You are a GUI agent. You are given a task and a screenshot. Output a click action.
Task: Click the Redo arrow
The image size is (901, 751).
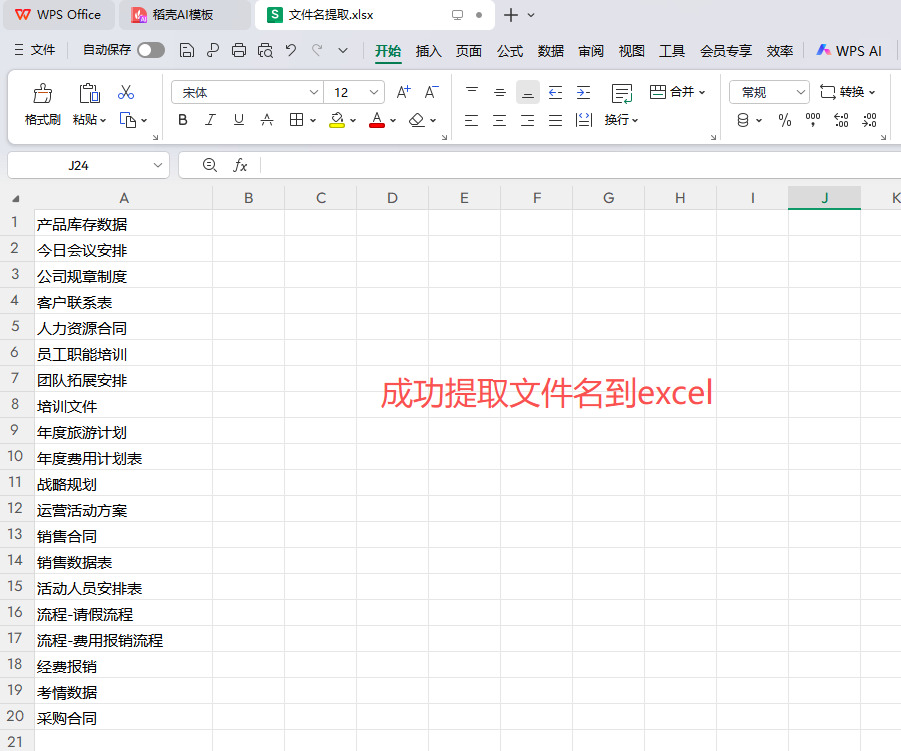pos(317,50)
